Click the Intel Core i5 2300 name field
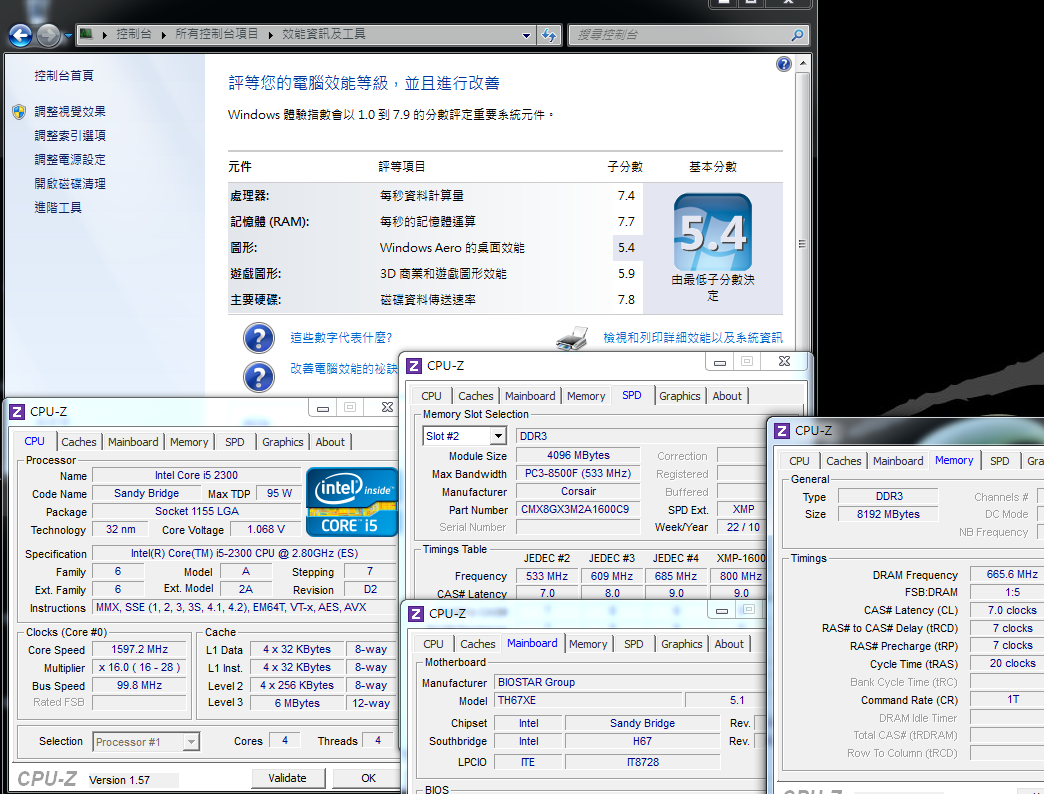 click(196, 475)
